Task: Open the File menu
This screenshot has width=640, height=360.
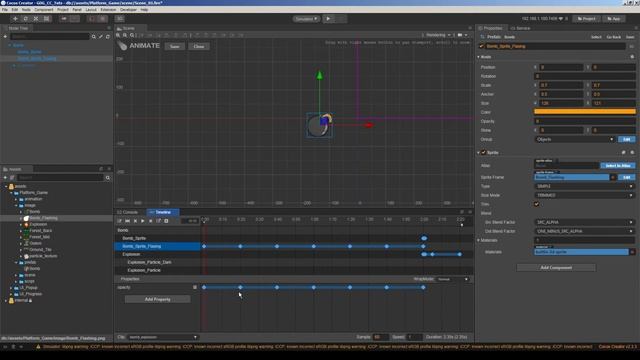Action: (x=5, y=9)
